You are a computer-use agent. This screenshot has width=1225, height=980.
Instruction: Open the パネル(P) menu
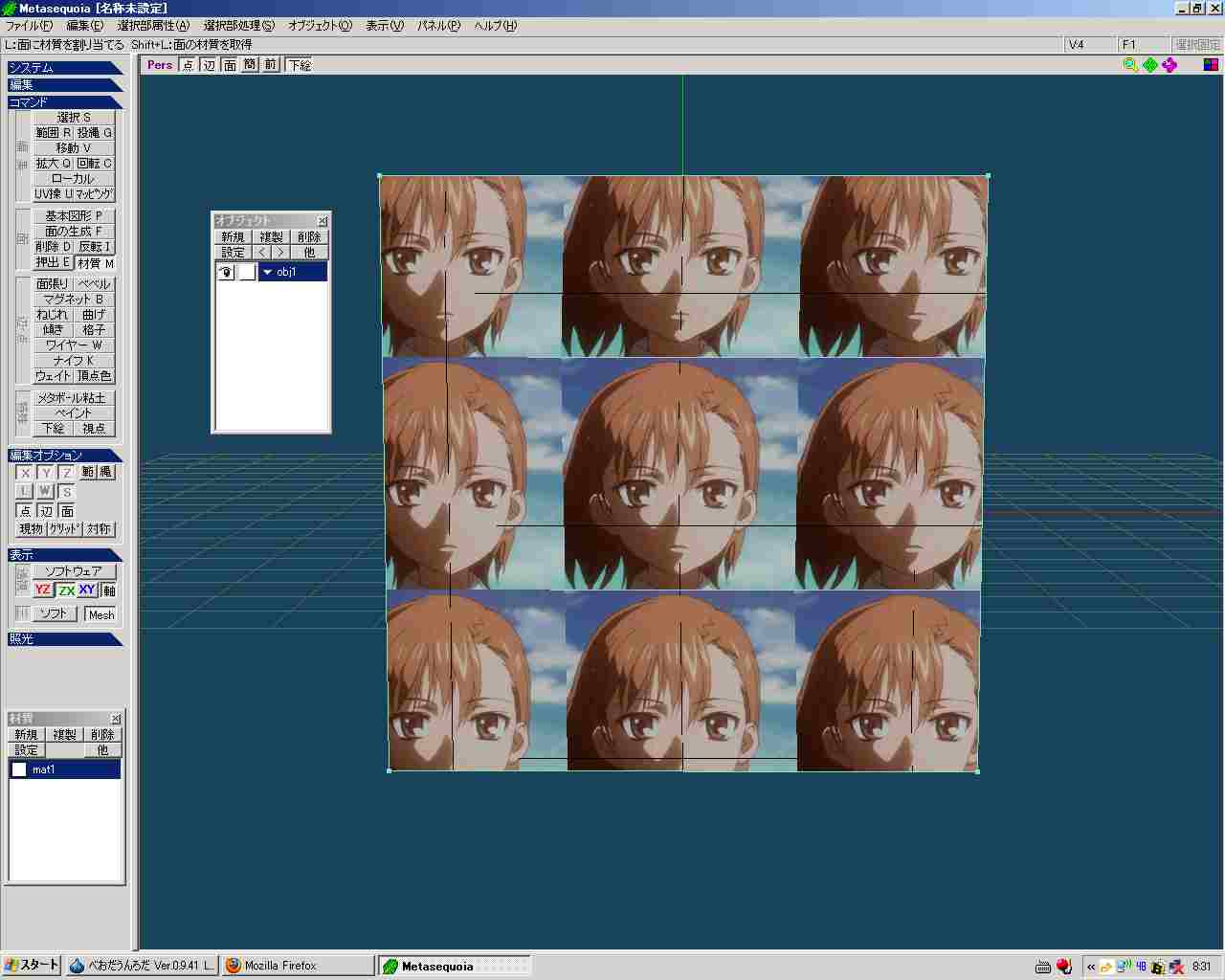pos(438,26)
